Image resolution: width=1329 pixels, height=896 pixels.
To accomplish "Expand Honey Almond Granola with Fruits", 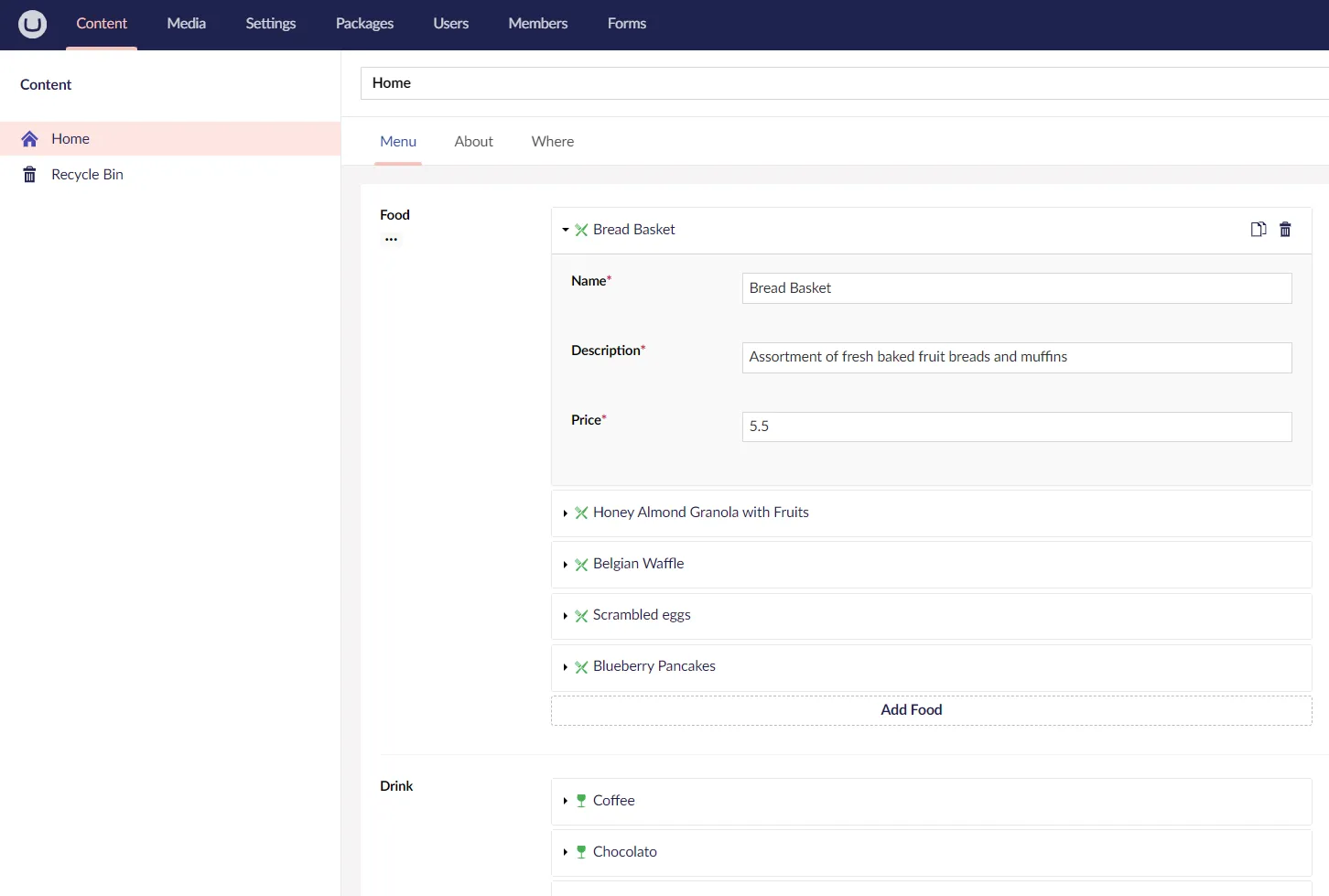I will pyautogui.click(x=566, y=513).
